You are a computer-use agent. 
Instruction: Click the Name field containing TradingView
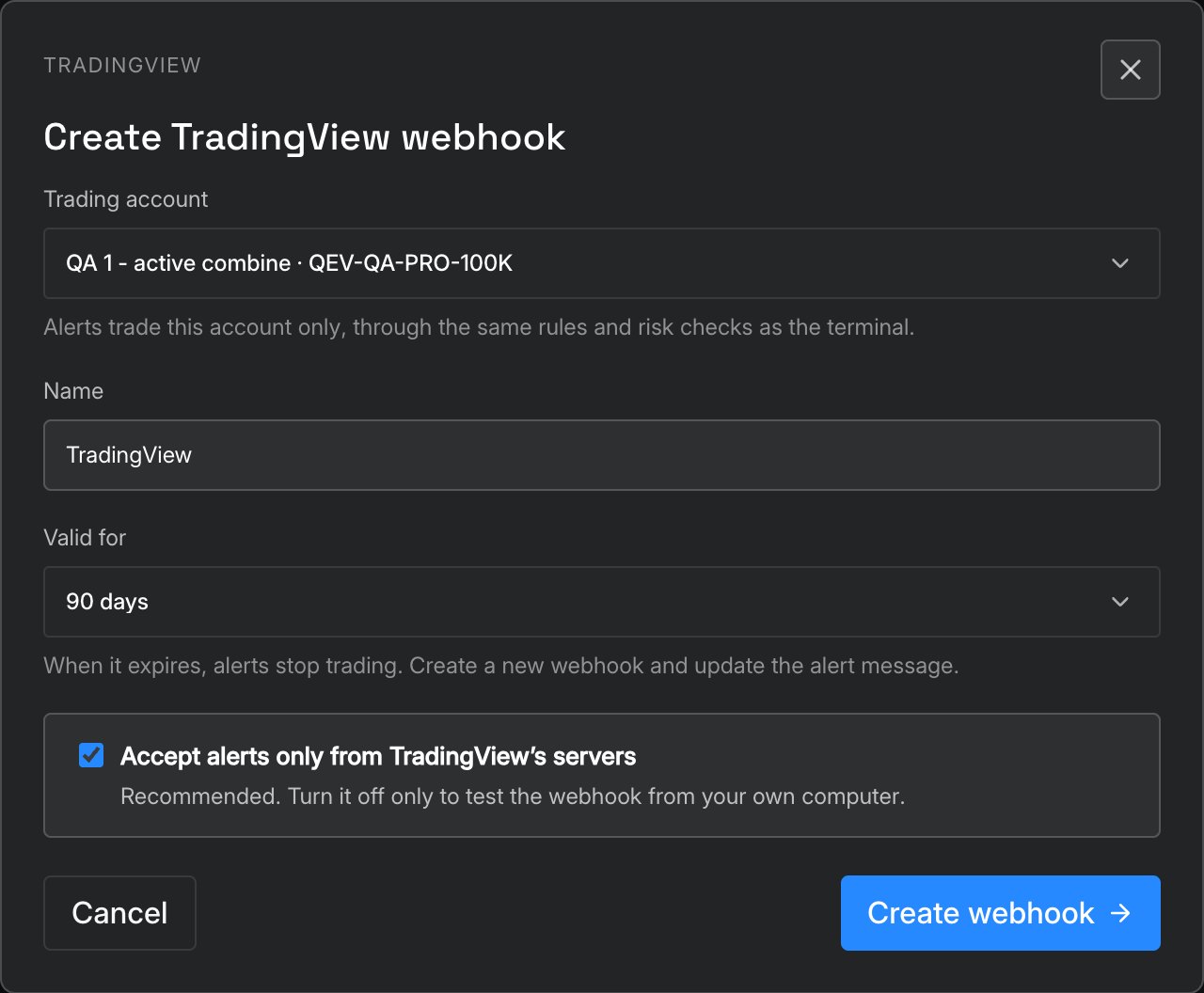click(601, 455)
